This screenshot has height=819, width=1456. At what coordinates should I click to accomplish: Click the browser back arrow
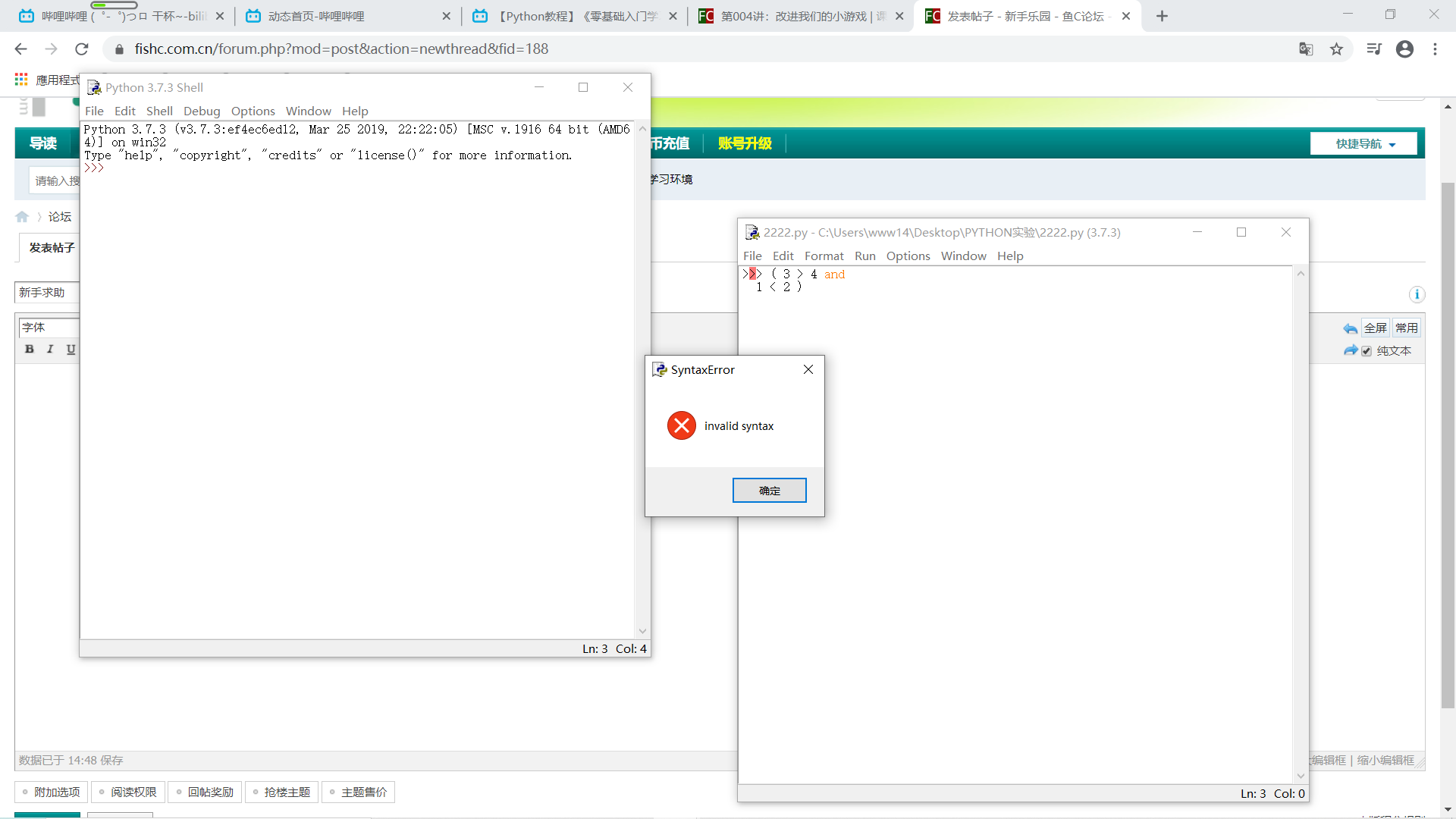coord(20,49)
